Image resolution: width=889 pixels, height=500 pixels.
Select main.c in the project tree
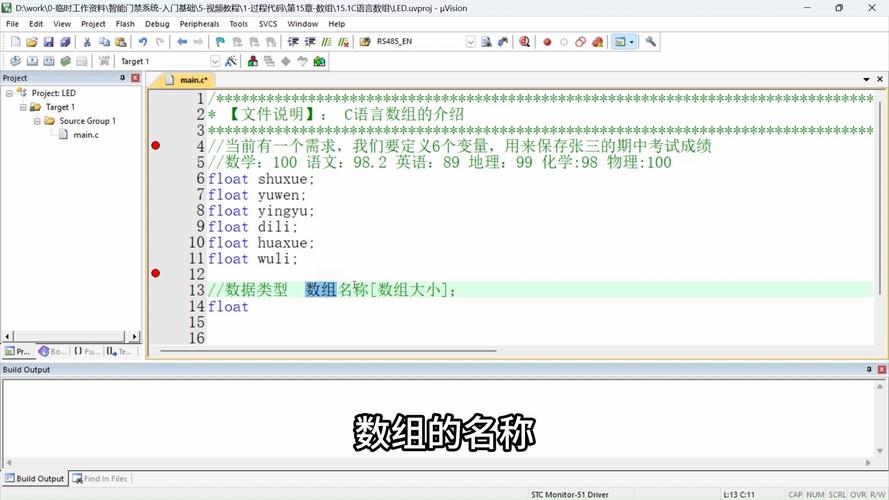(x=86, y=135)
